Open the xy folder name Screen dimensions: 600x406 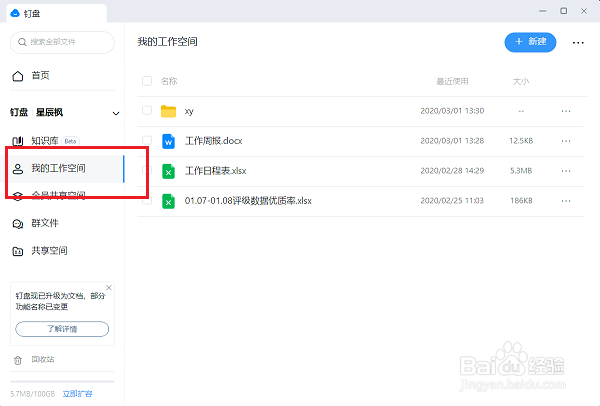(x=189, y=111)
